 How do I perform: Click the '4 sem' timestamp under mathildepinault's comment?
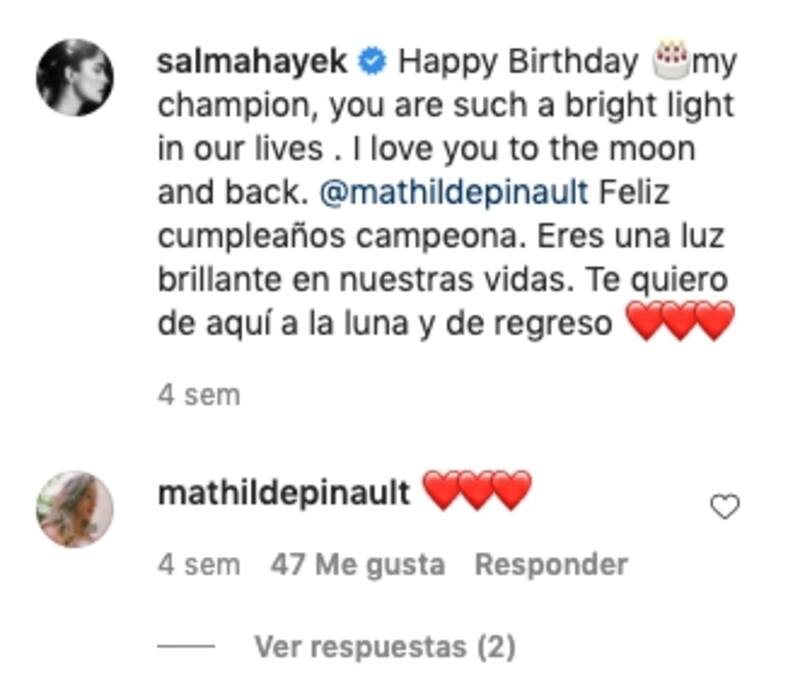pyautogui.click(x=199, y=564)
